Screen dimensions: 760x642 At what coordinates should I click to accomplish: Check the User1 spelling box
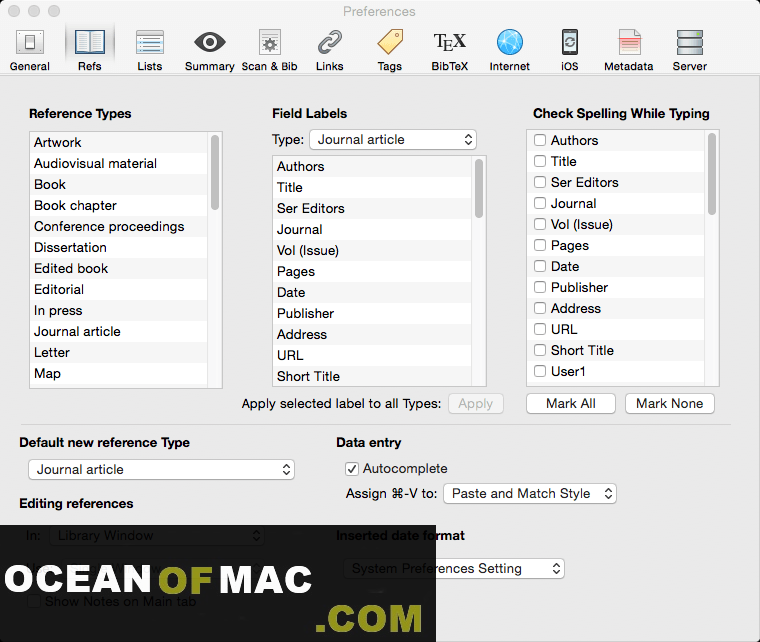540,371
